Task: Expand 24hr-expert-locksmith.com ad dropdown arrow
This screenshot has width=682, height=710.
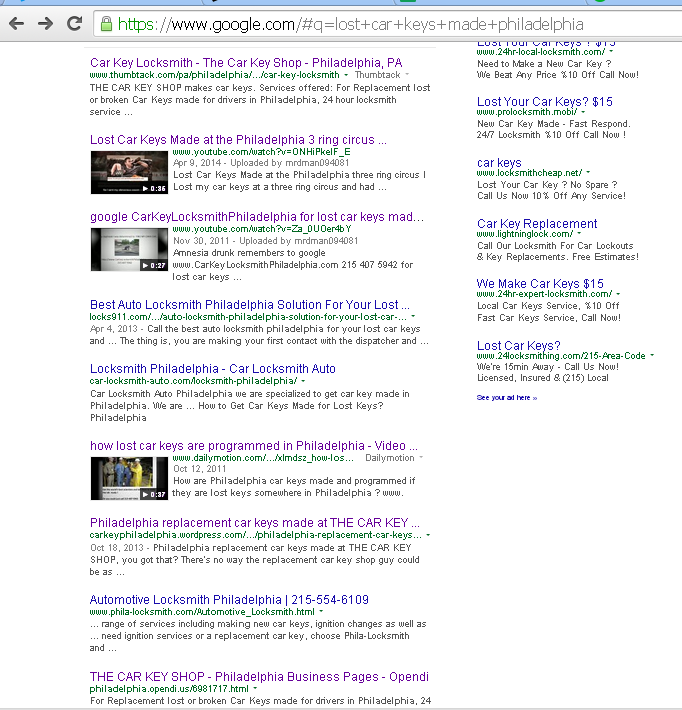Action: click(618, 294)
